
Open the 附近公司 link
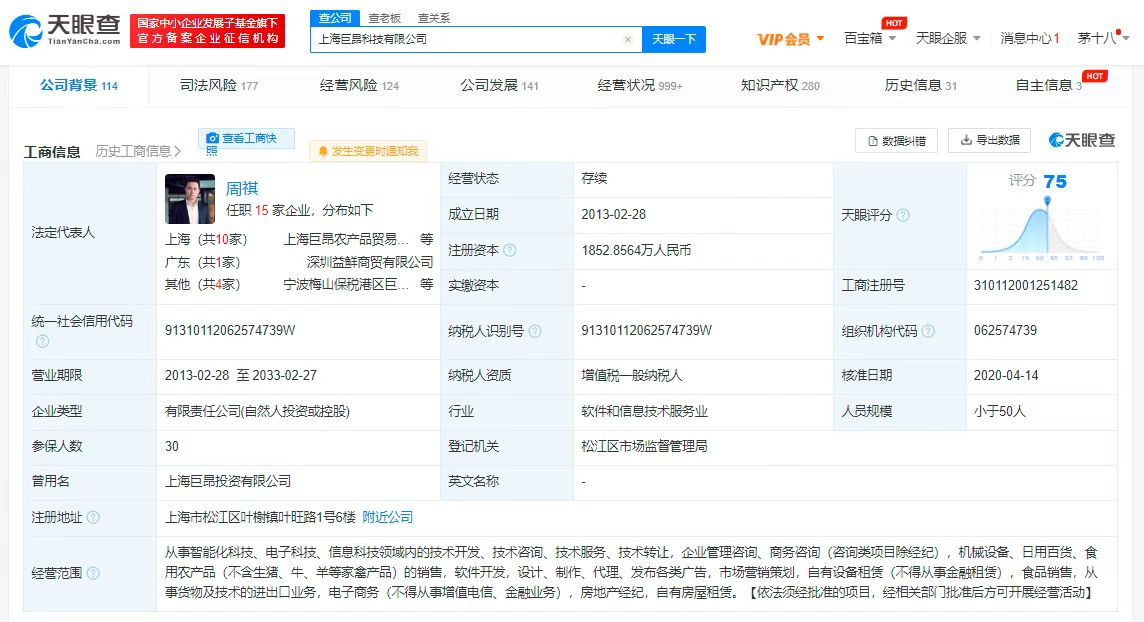click(x=387, y=517)
